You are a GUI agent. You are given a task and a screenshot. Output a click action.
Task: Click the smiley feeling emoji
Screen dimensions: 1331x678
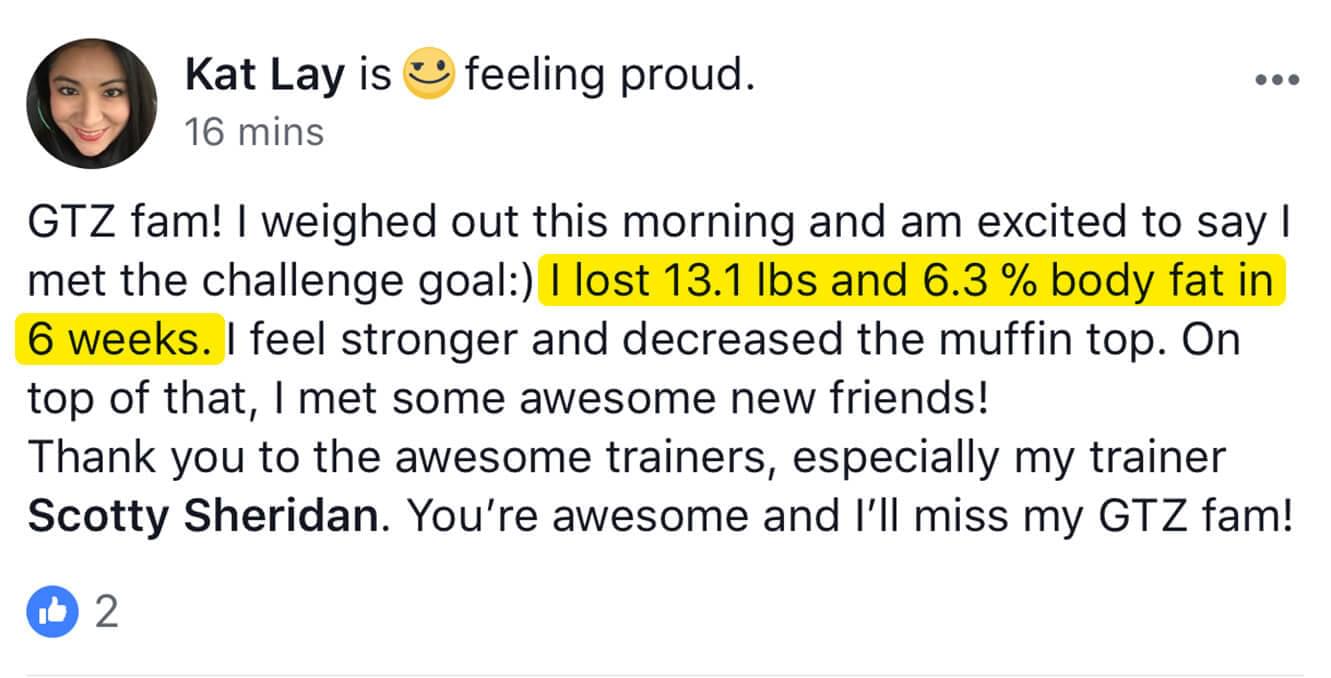(x=429, y=75)
